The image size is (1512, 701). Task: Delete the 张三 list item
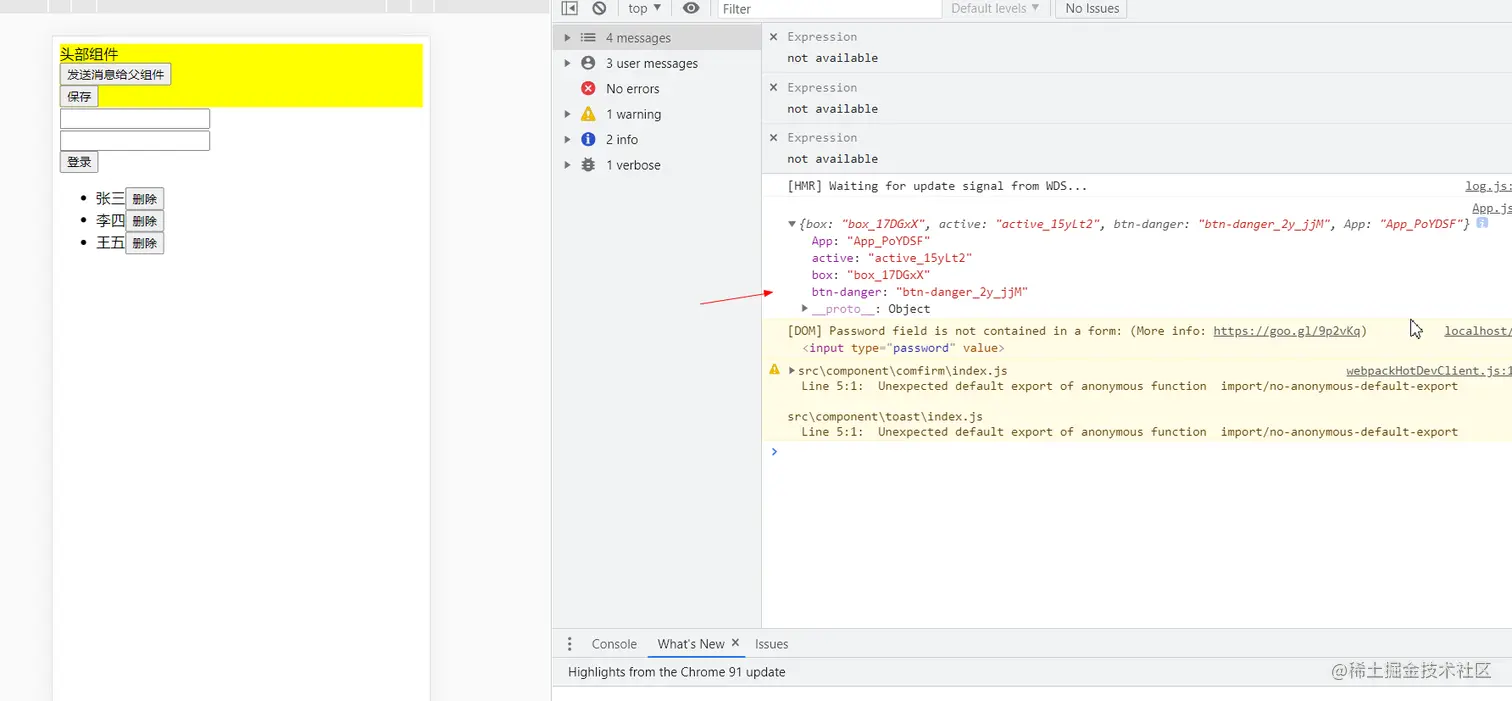point(144,199)
